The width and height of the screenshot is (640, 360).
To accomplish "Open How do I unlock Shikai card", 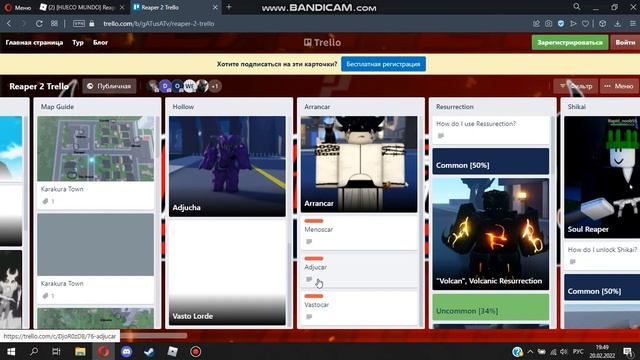I will coord(602,256).
